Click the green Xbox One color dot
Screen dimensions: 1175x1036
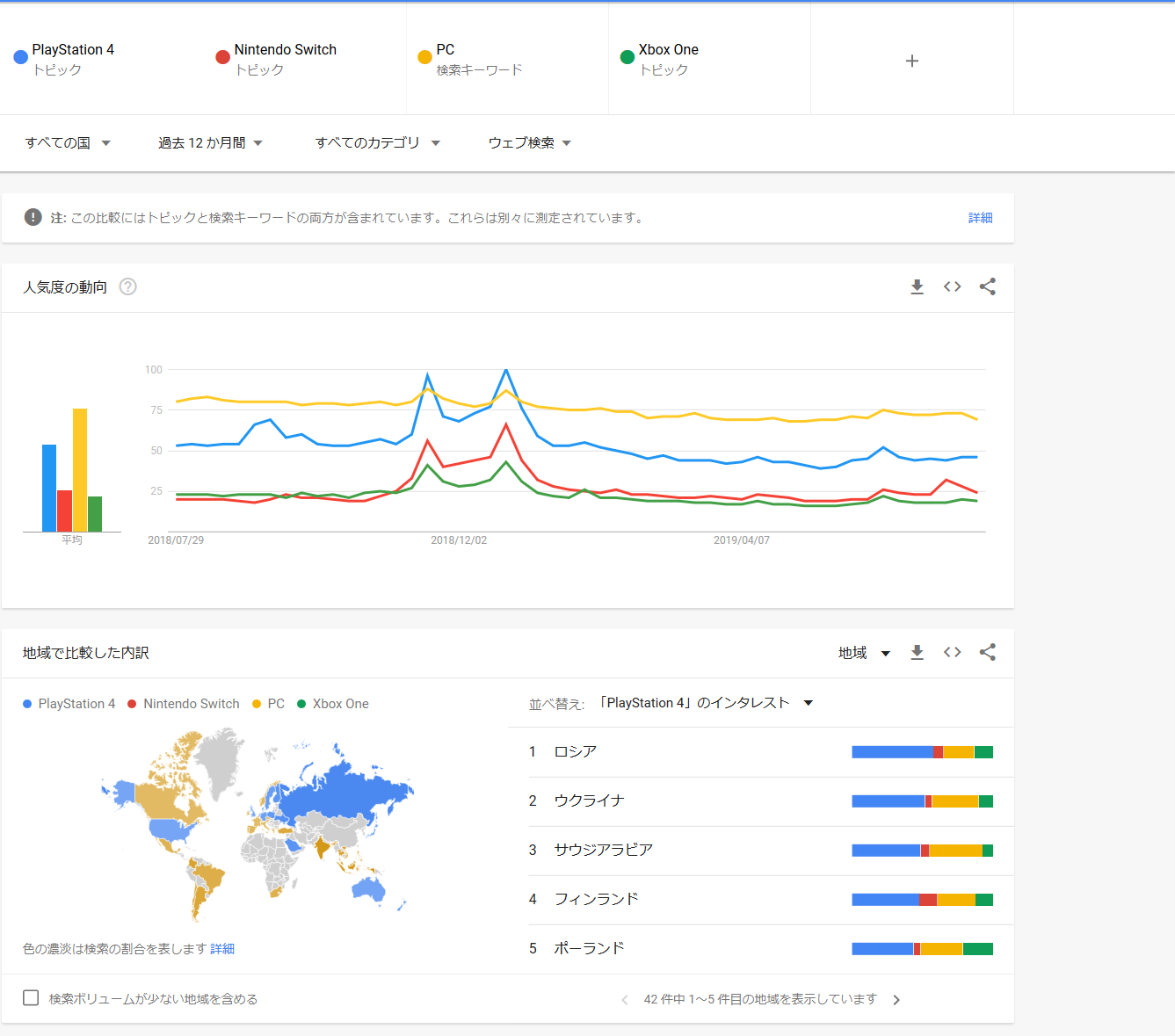(x=627, y=57)
